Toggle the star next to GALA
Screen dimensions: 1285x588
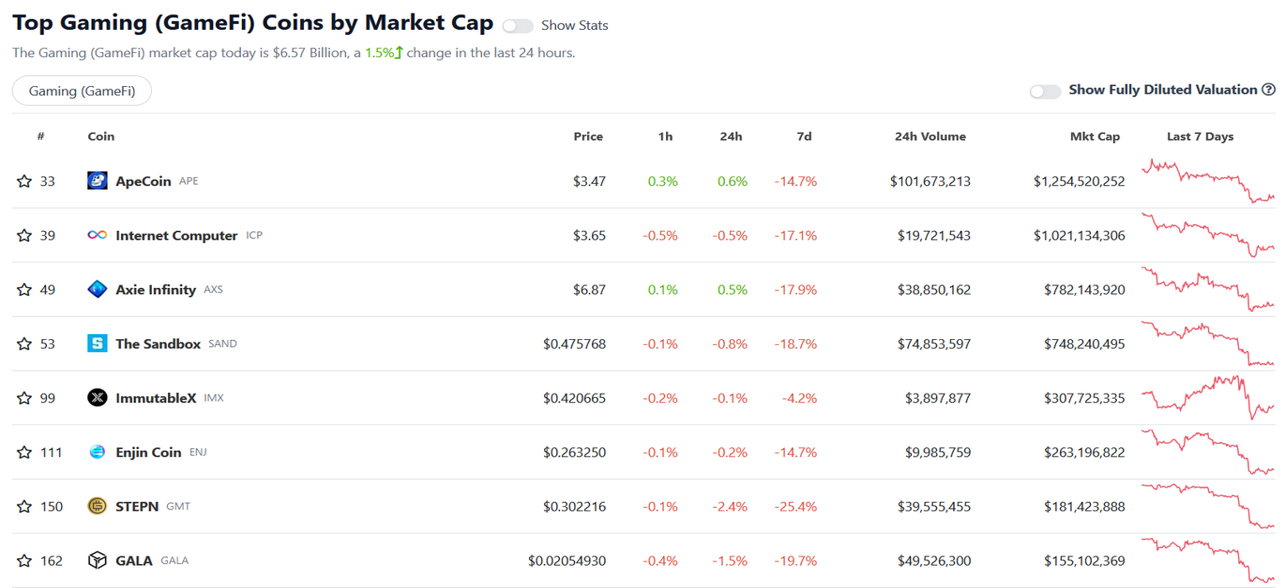tap(24, 560)
